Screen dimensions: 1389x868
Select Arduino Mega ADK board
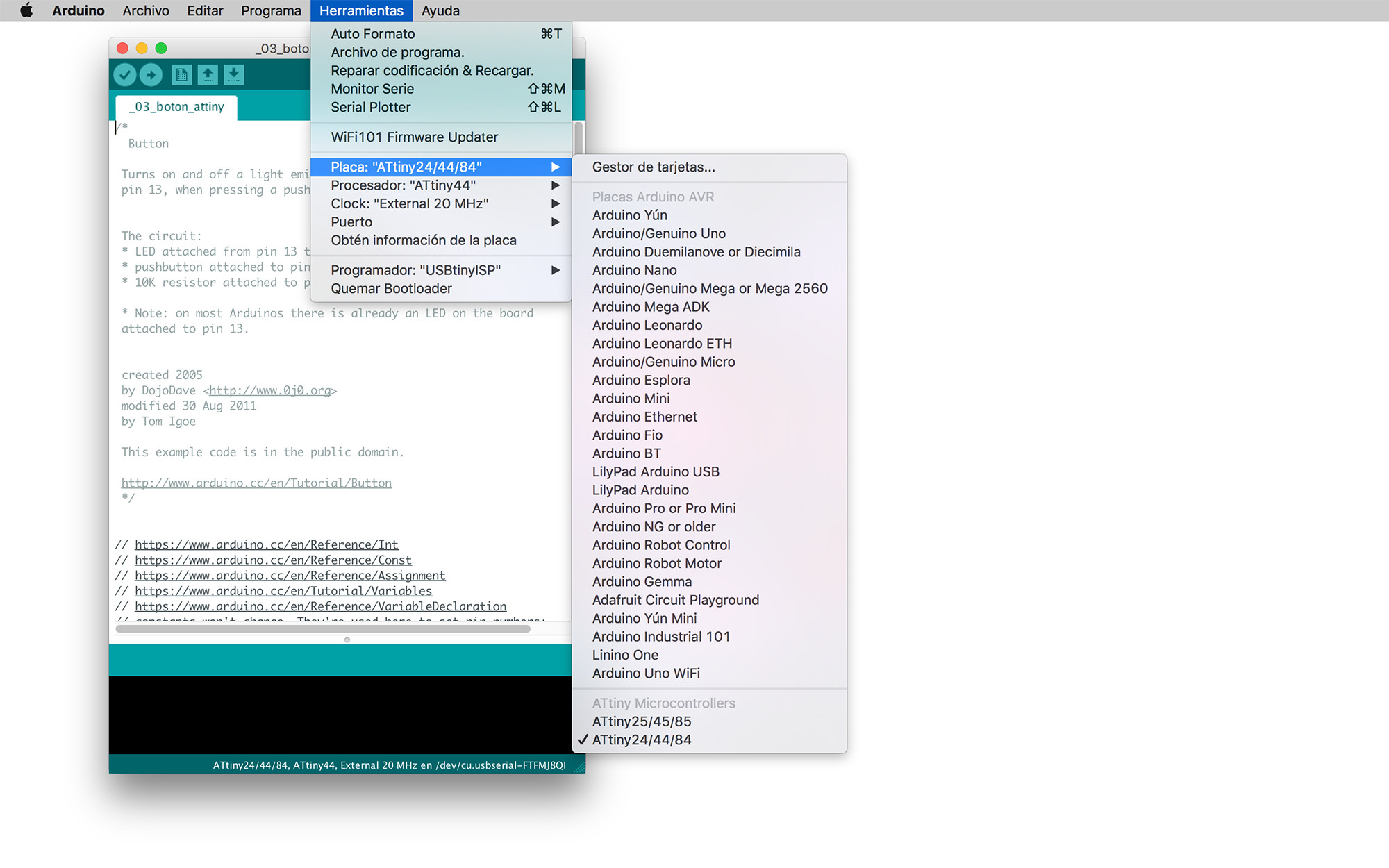(x=709, y=307)
